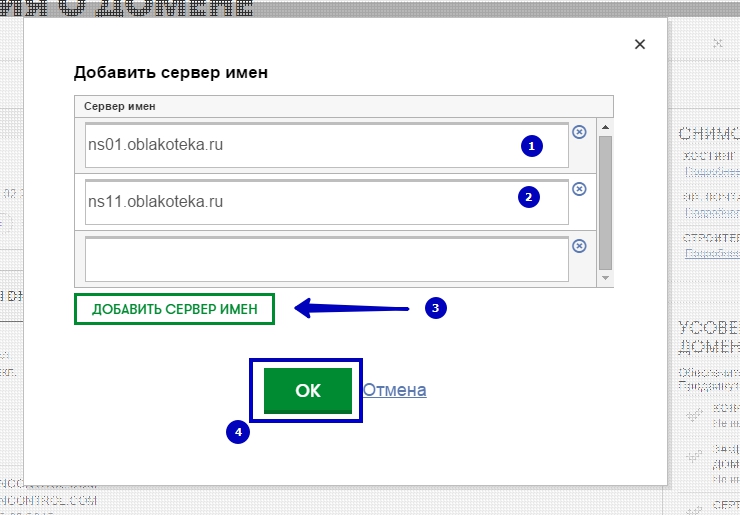Click the numbered marker 3 badge
This screenshot has width=740, height=515.
pos(434,308)
